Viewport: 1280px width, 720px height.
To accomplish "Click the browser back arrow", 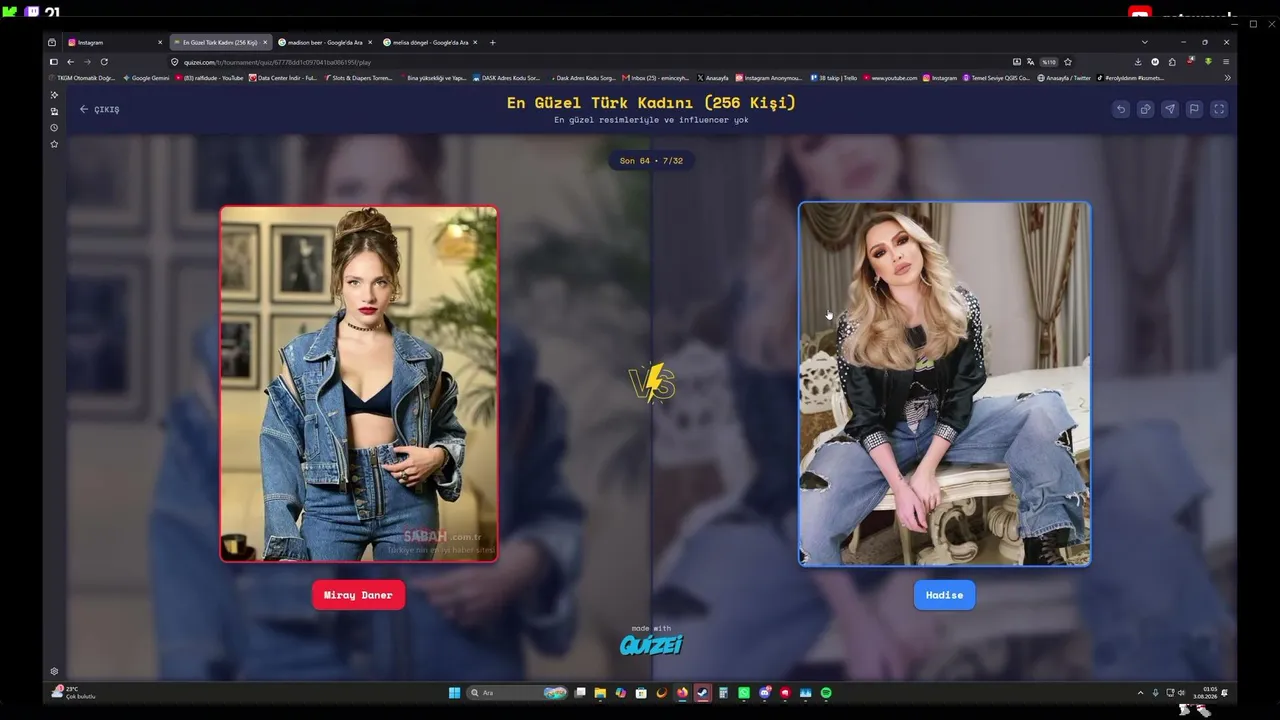I will 70,62.
